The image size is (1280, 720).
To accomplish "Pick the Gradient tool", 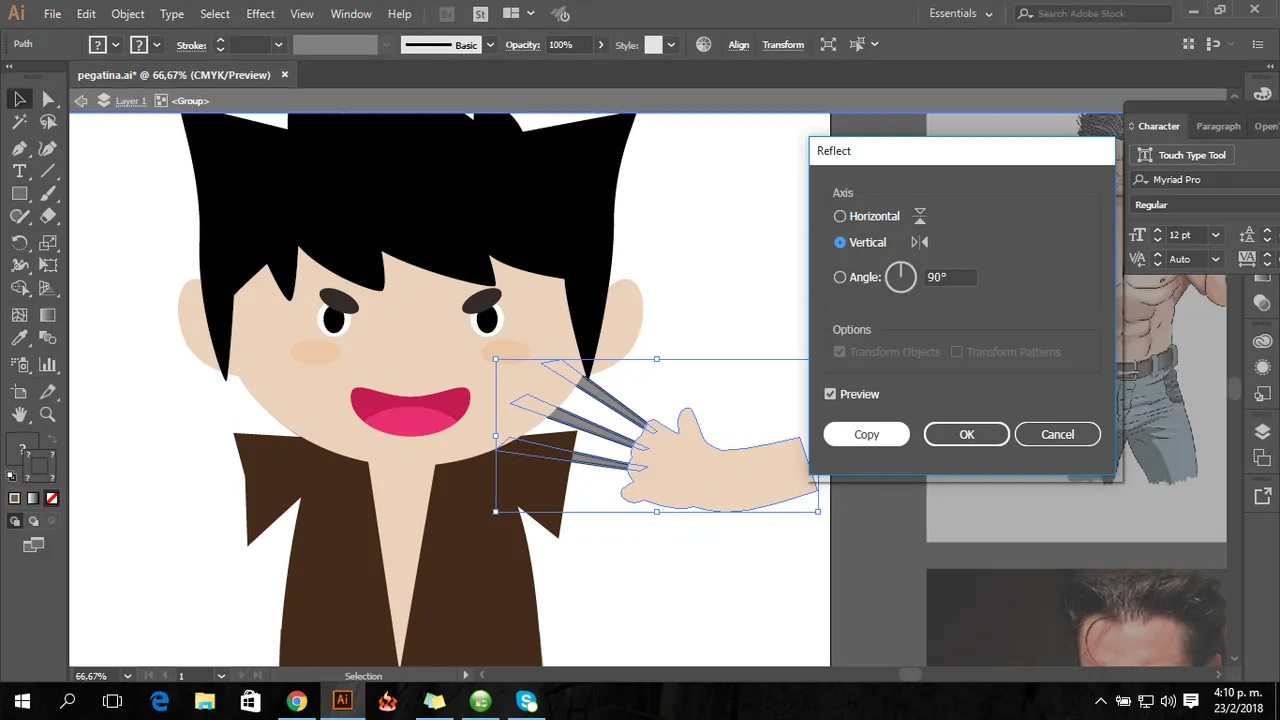I will (48, 315).
